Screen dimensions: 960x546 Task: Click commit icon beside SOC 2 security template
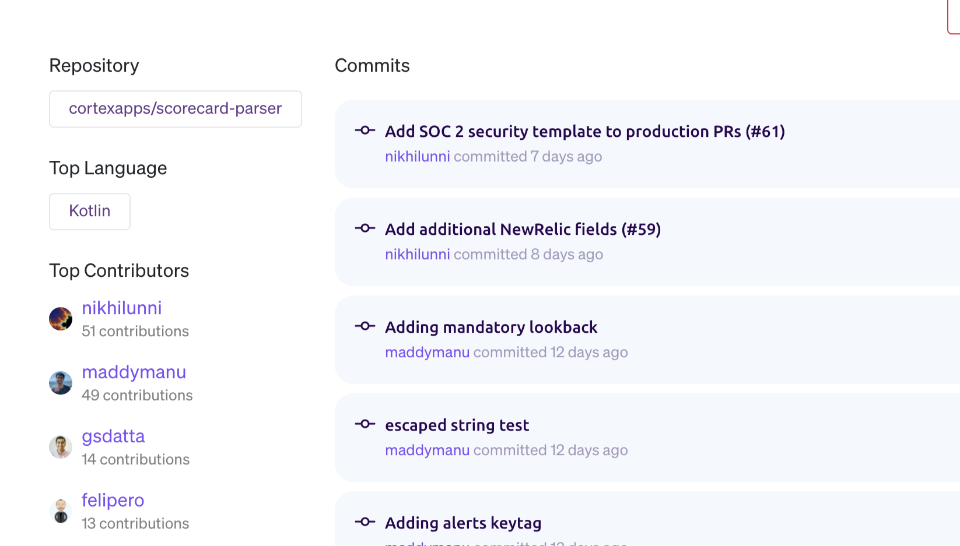[x=365, y=130]
